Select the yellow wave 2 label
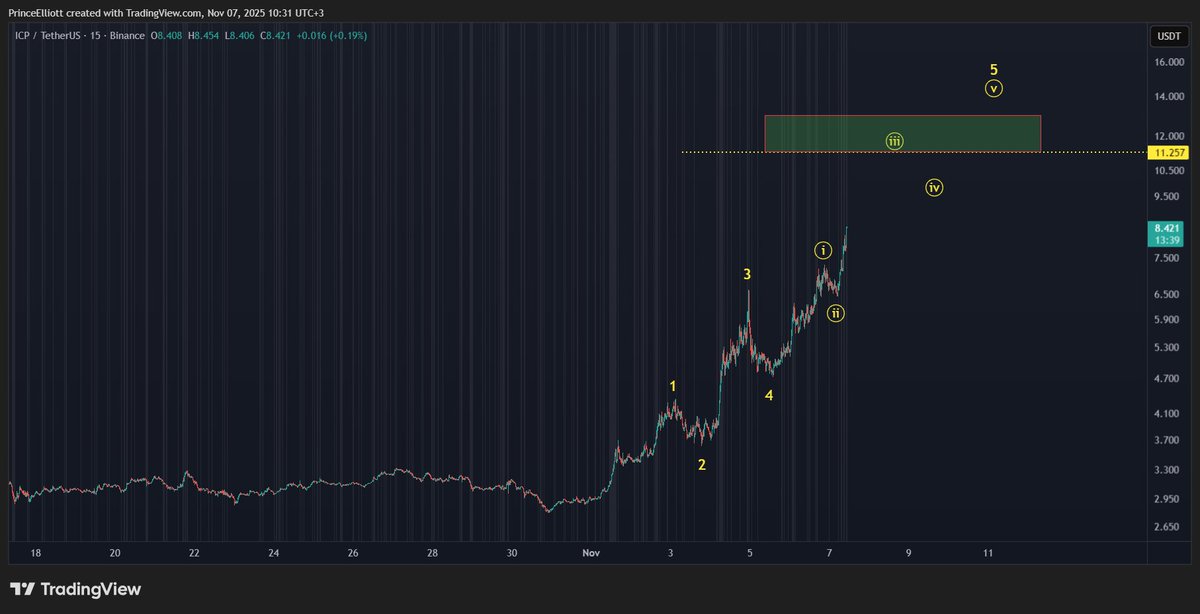Image resolution: width=1200 pixels, height=614 pixels. [702, 464]
